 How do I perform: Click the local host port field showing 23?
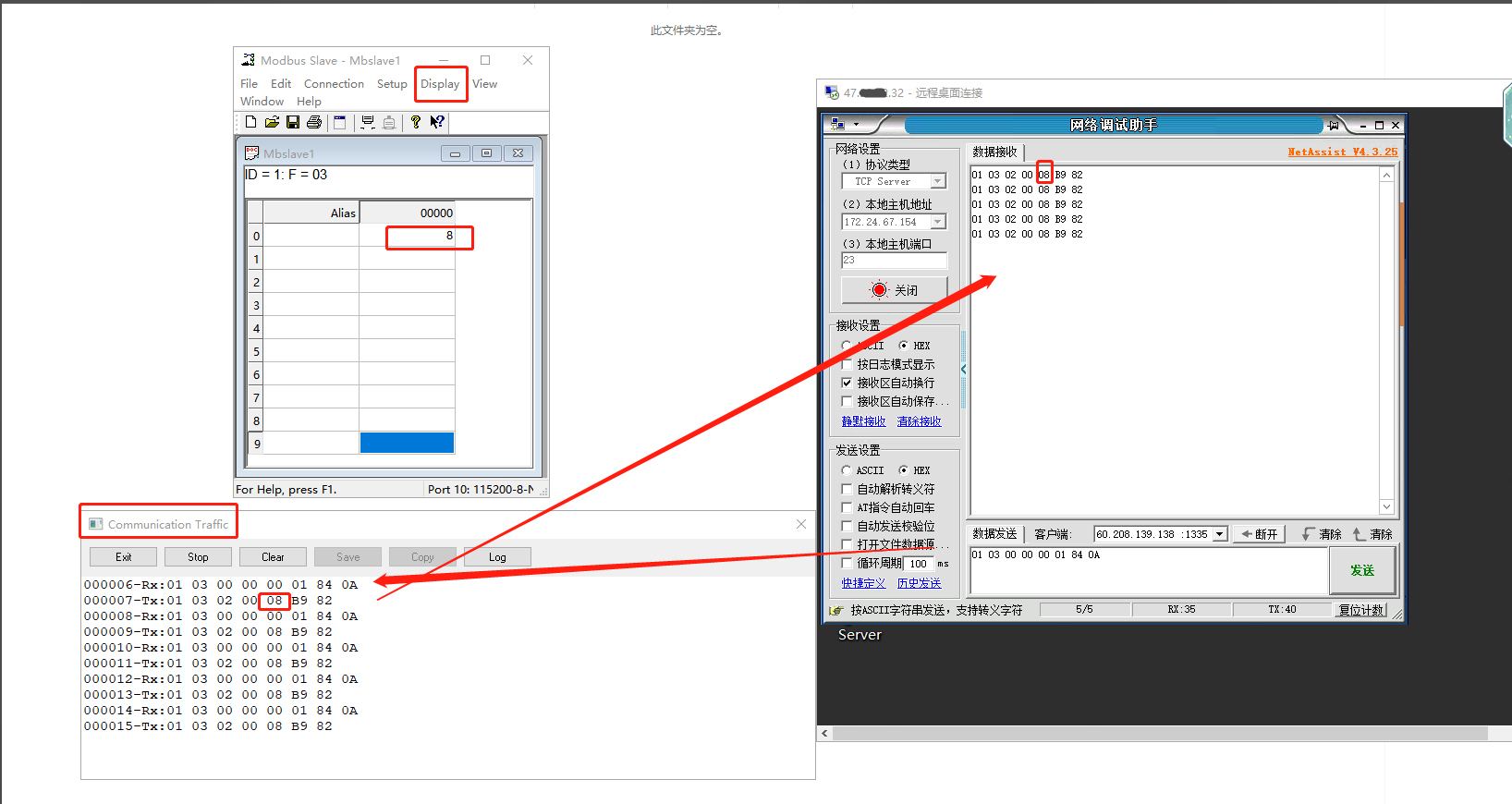(894, 261)
